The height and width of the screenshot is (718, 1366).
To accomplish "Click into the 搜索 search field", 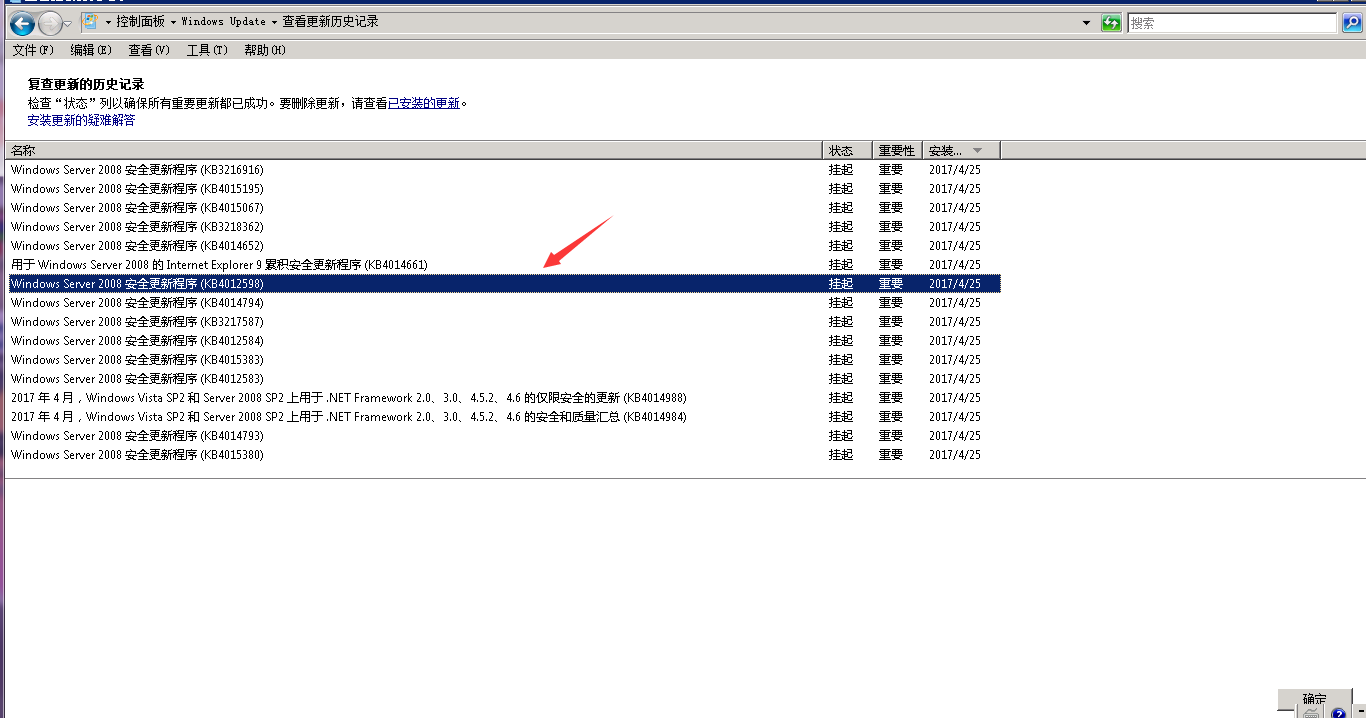I will 1231,23.
